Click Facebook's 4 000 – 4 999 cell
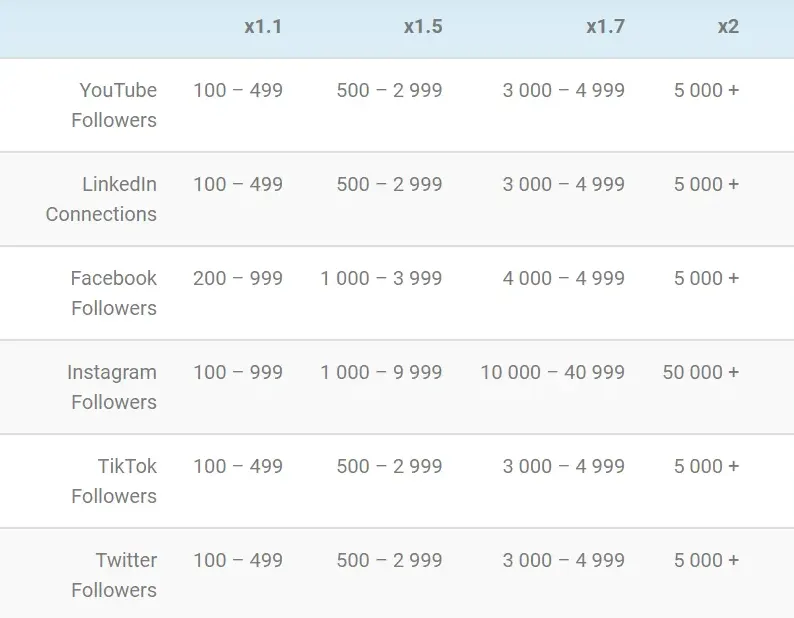The width and height of the screenshot is (794, 618). 563,279
